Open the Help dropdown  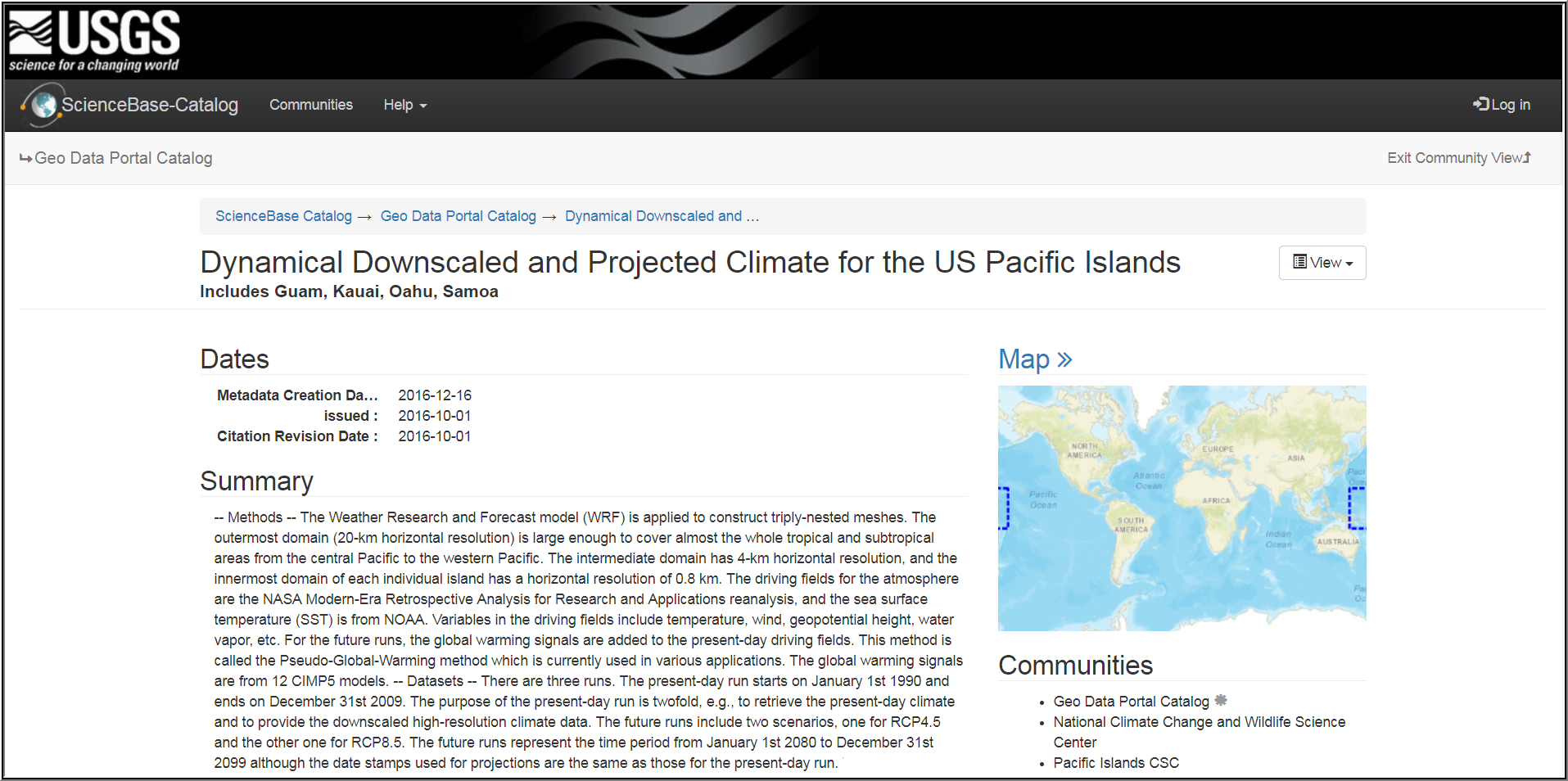[x=403, y=105]
